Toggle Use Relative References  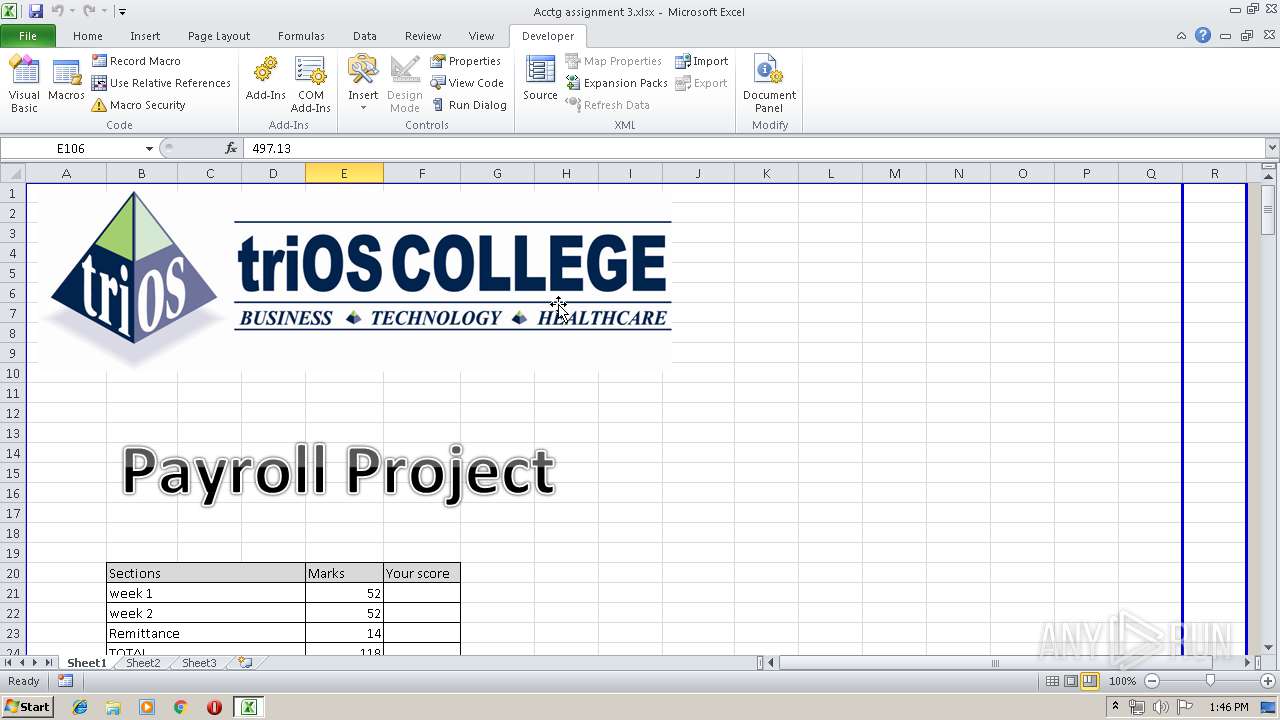click(x=161, y=83)
